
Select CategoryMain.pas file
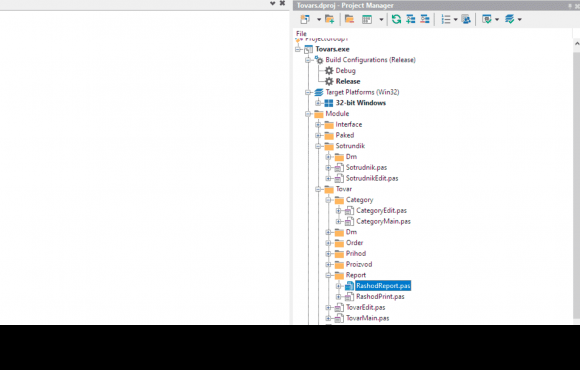[x=383, y=222]
